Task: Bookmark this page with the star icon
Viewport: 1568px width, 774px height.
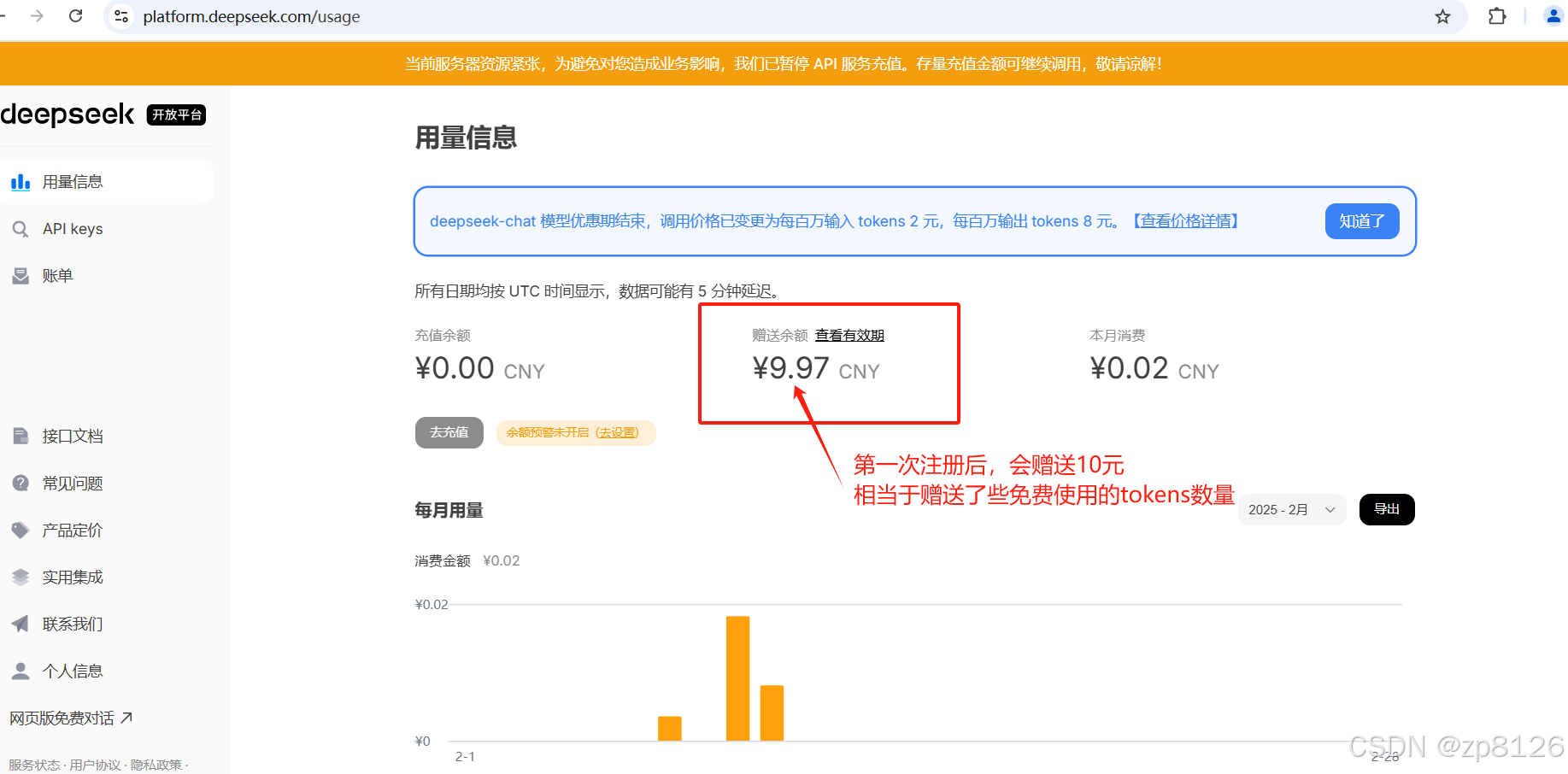Action: click(1442, 16)
